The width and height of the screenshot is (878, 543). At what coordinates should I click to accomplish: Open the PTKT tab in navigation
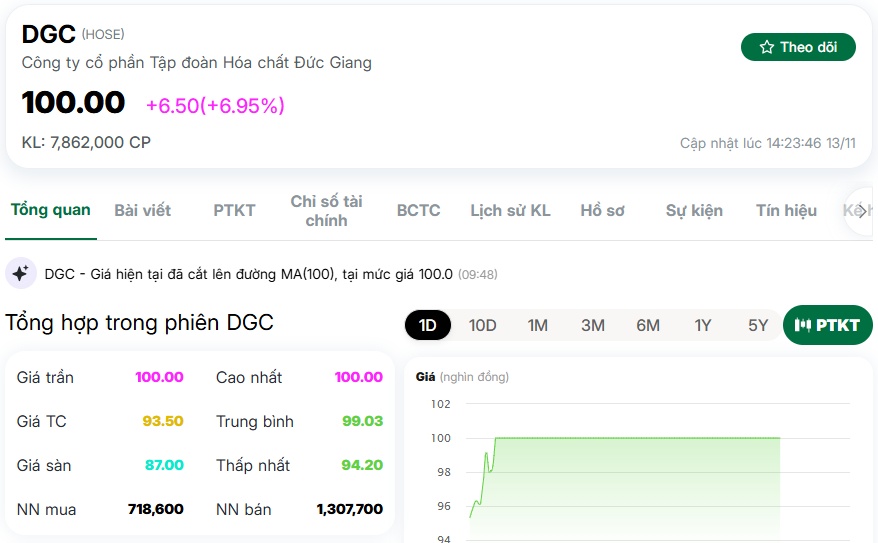click(234, 210)
